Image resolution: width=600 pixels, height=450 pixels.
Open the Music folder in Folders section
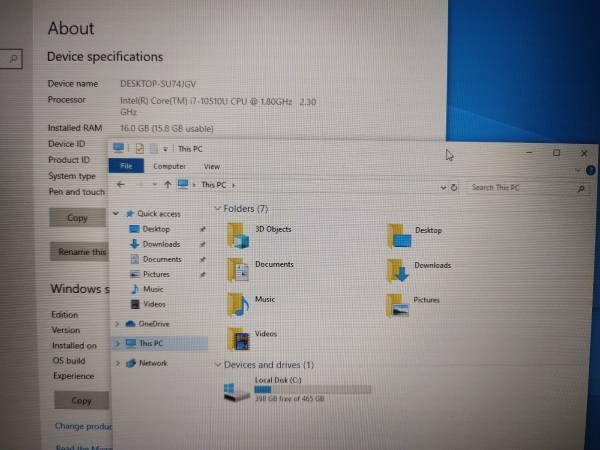[238, 305]
